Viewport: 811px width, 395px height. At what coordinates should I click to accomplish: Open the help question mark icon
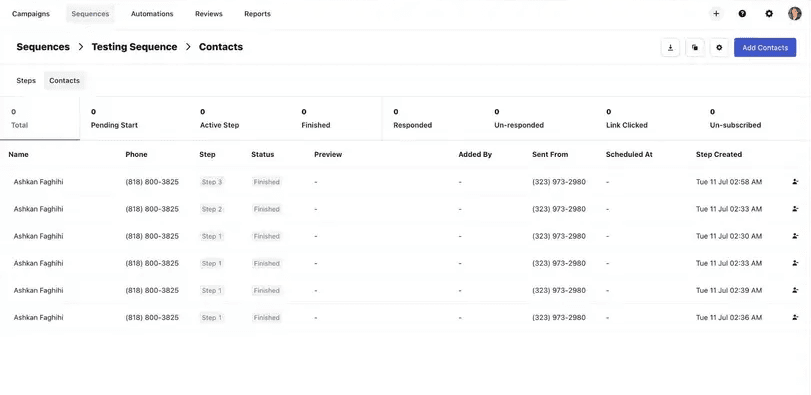pos(742,14)
